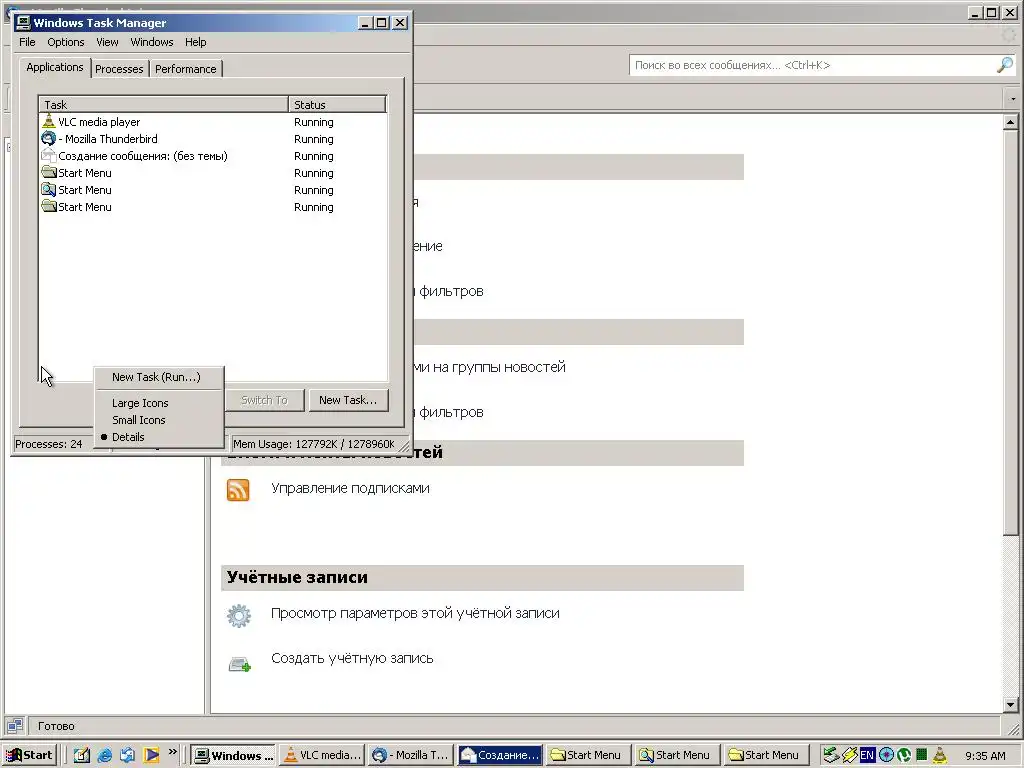Image resolution: width=1024 pixels, height=768 pixels.
Task: Click the yellow lightning power tray icon
Action: coord(849,756)
